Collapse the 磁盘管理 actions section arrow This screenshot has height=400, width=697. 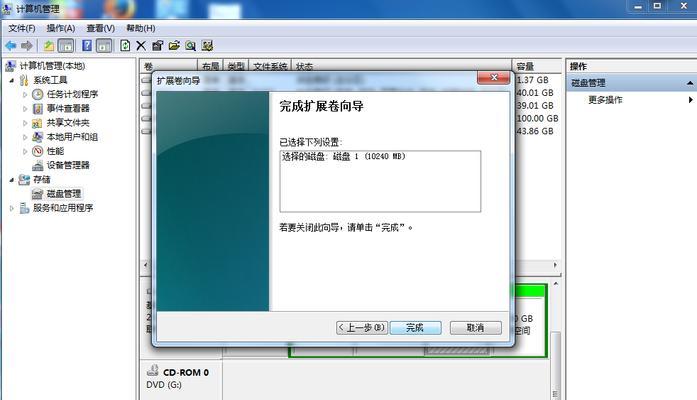tap(689, 83)
